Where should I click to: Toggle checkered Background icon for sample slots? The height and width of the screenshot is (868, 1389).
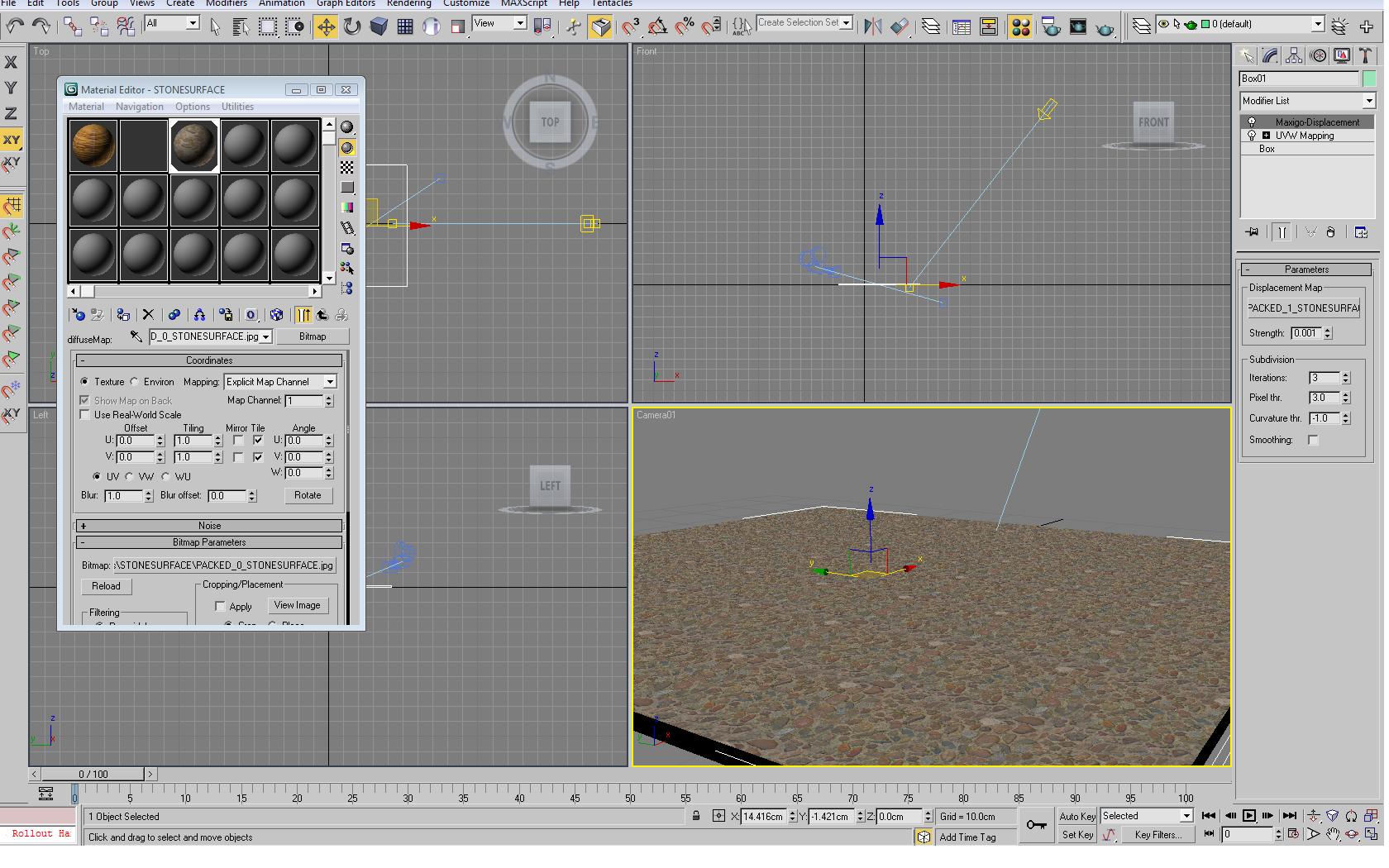pyautogui.click(x=347, y=168)
